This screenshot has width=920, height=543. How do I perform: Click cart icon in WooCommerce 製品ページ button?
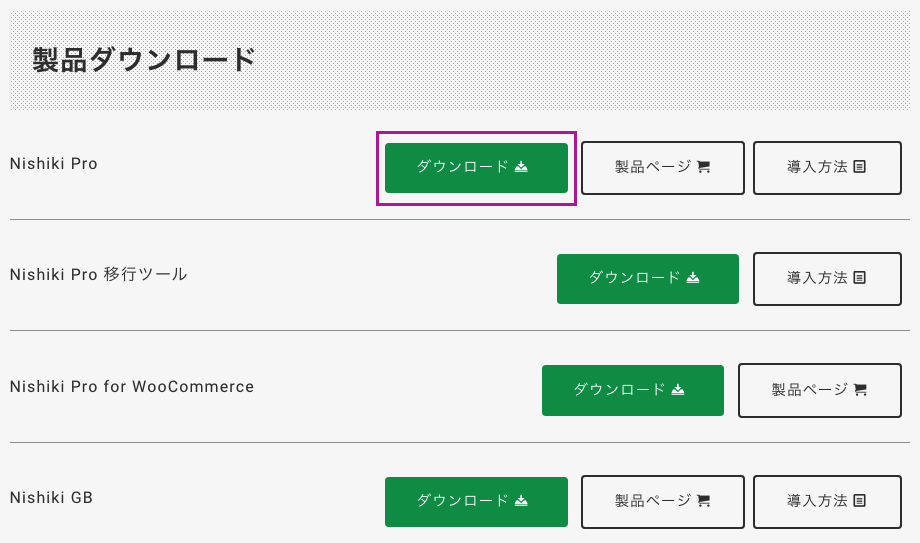pos(861,390)
